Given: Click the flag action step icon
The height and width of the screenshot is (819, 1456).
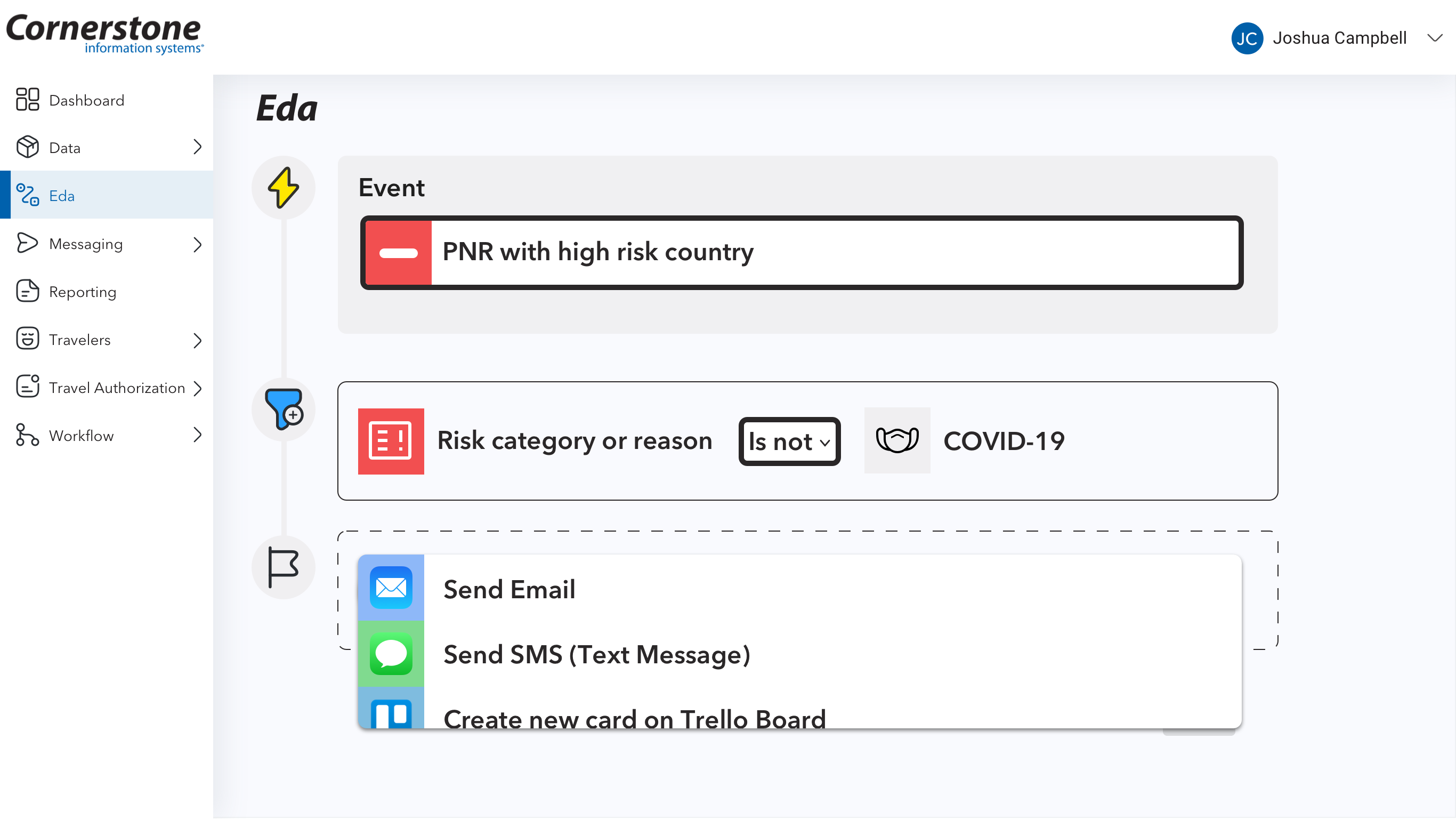Looking at the screenshot, I should pyautogui.click(x=283, y=567).
